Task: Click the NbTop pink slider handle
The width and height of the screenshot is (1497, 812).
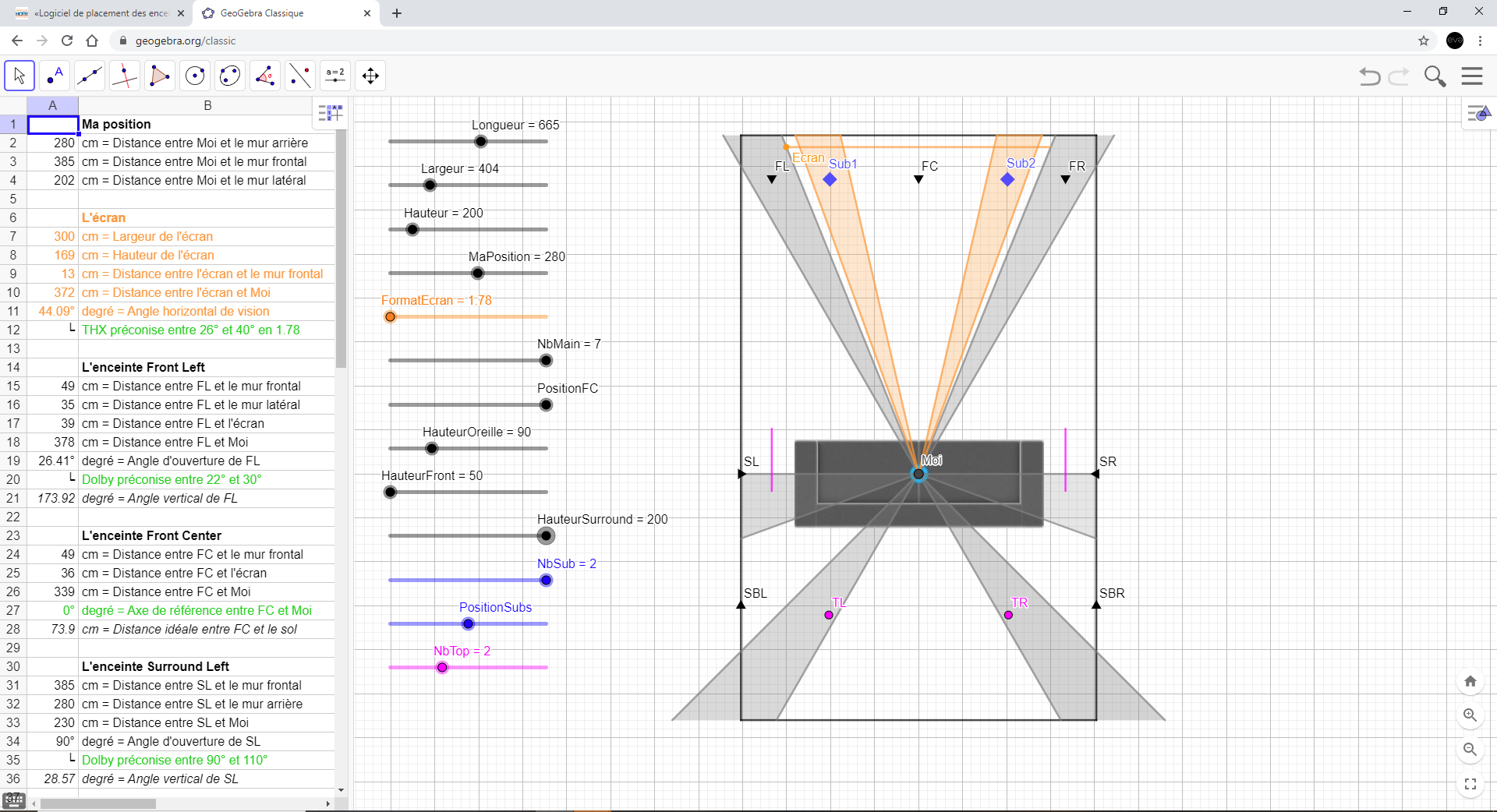Action: [x=442, y=668]
